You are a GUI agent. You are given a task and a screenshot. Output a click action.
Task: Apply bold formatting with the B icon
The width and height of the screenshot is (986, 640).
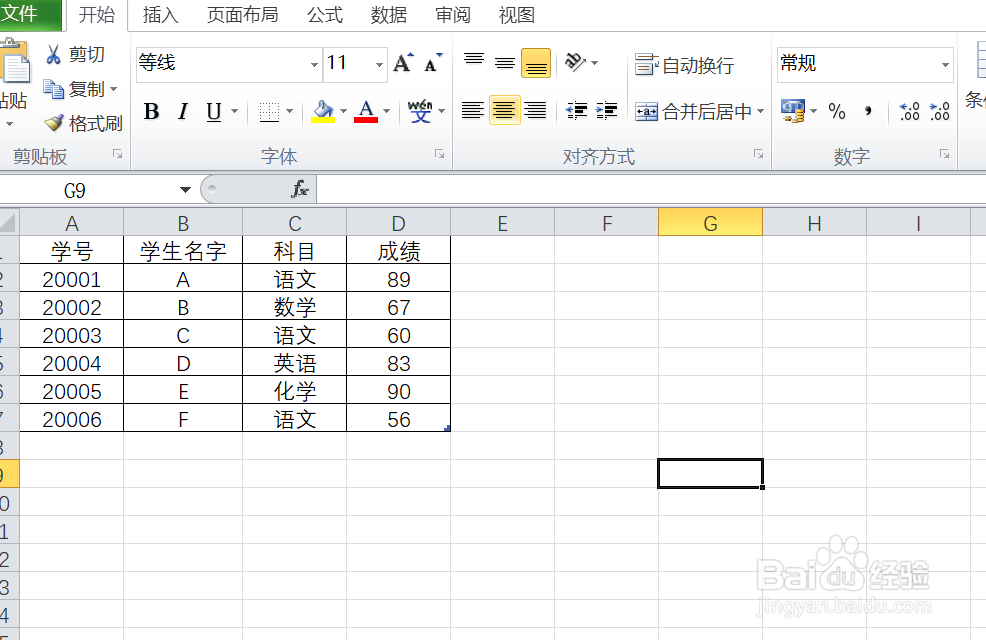point(150,112)
